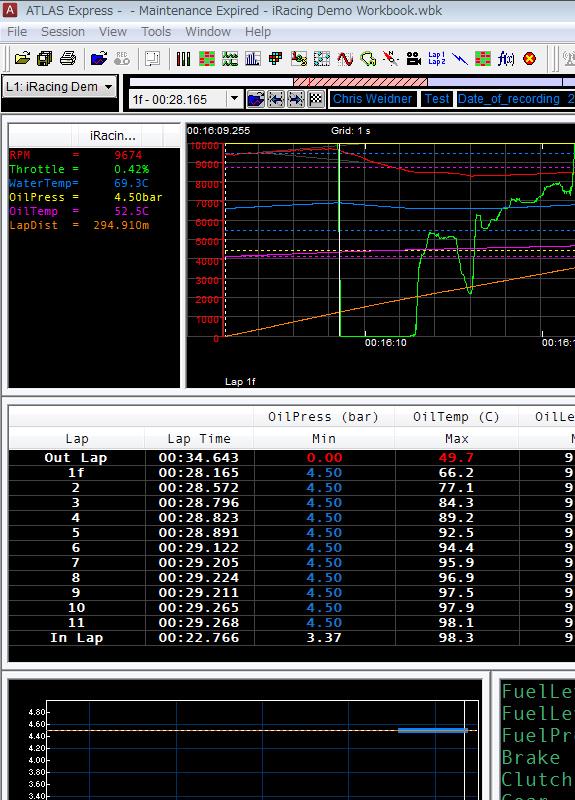Add a waveform display from the toolbar
This screenshot has height=800, width=575.
(x=230, y=59)
